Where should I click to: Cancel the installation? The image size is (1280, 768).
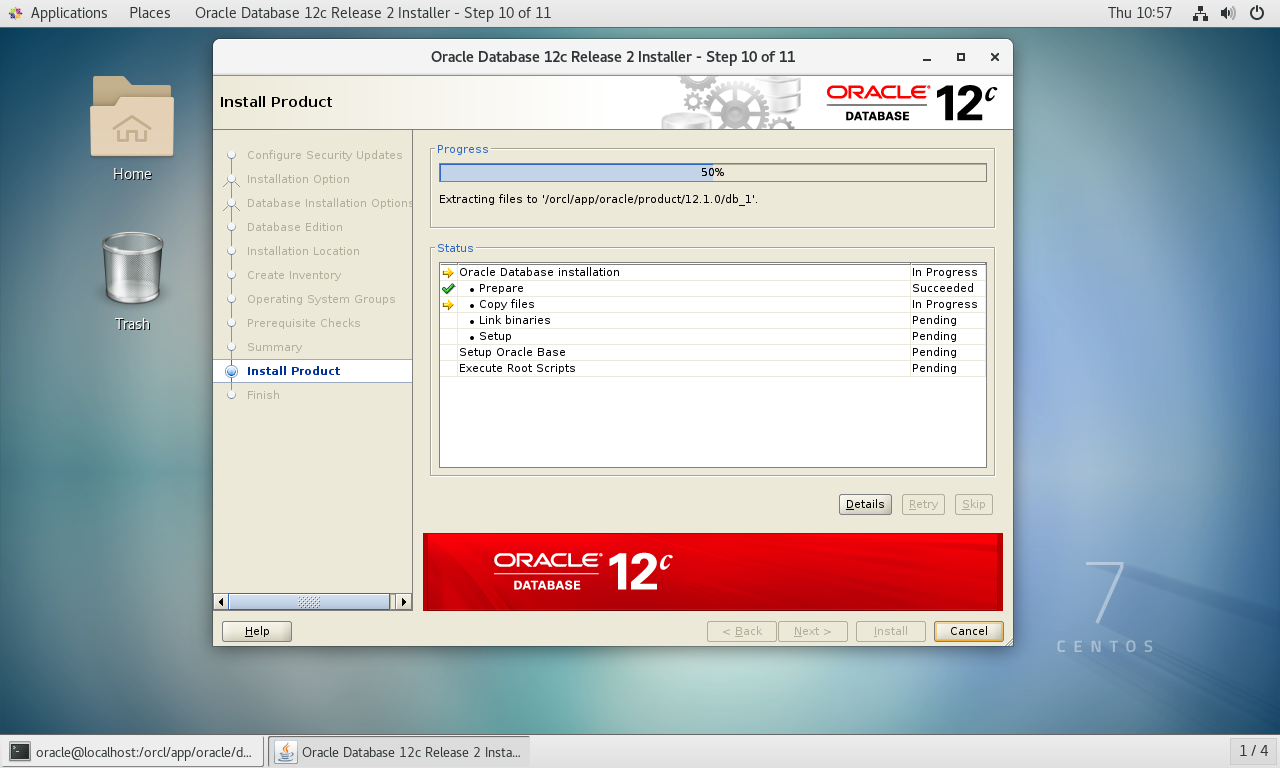(x=969, y=631)
